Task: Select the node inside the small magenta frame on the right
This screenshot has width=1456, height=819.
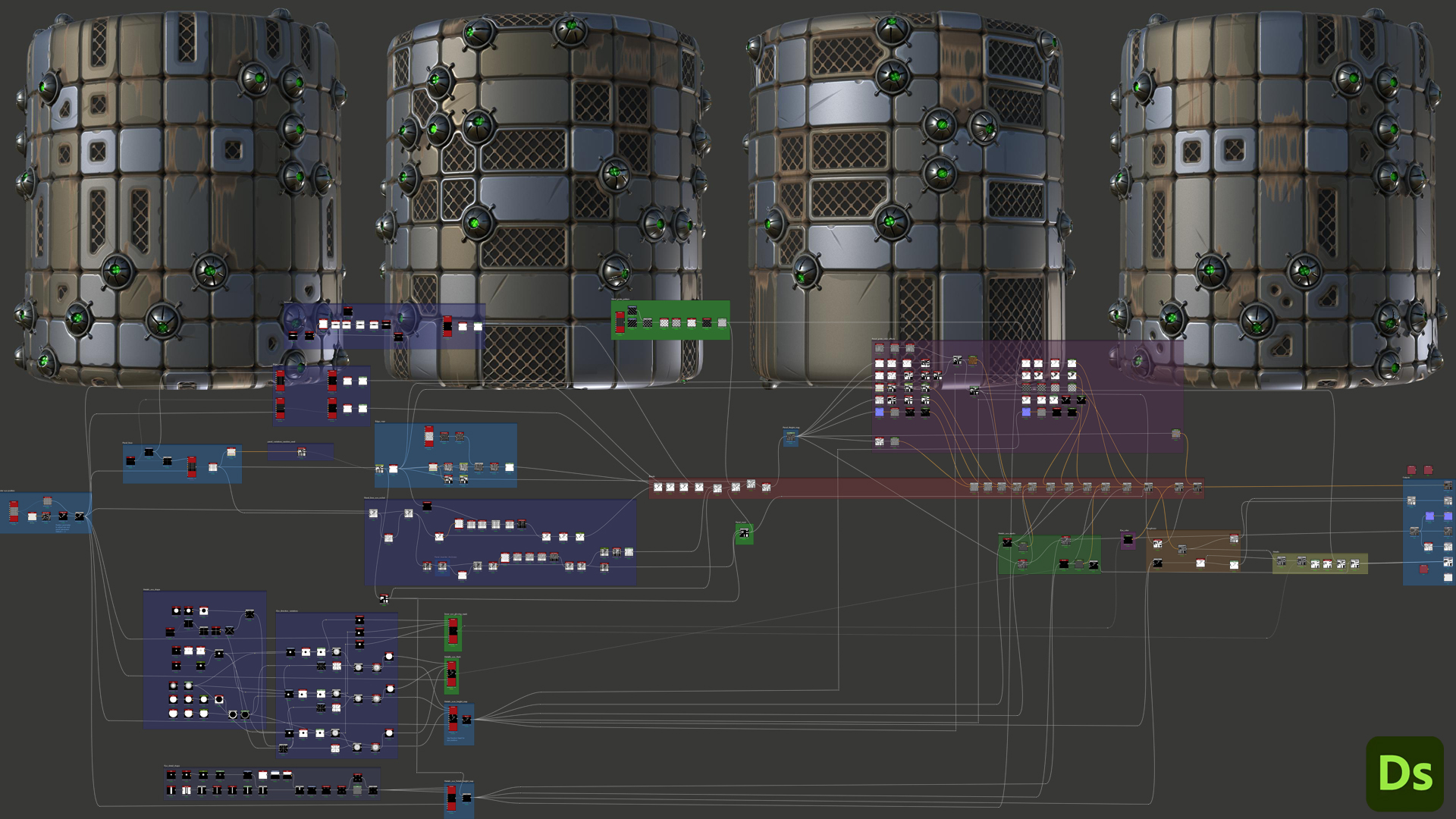Action: point(1128,541)
